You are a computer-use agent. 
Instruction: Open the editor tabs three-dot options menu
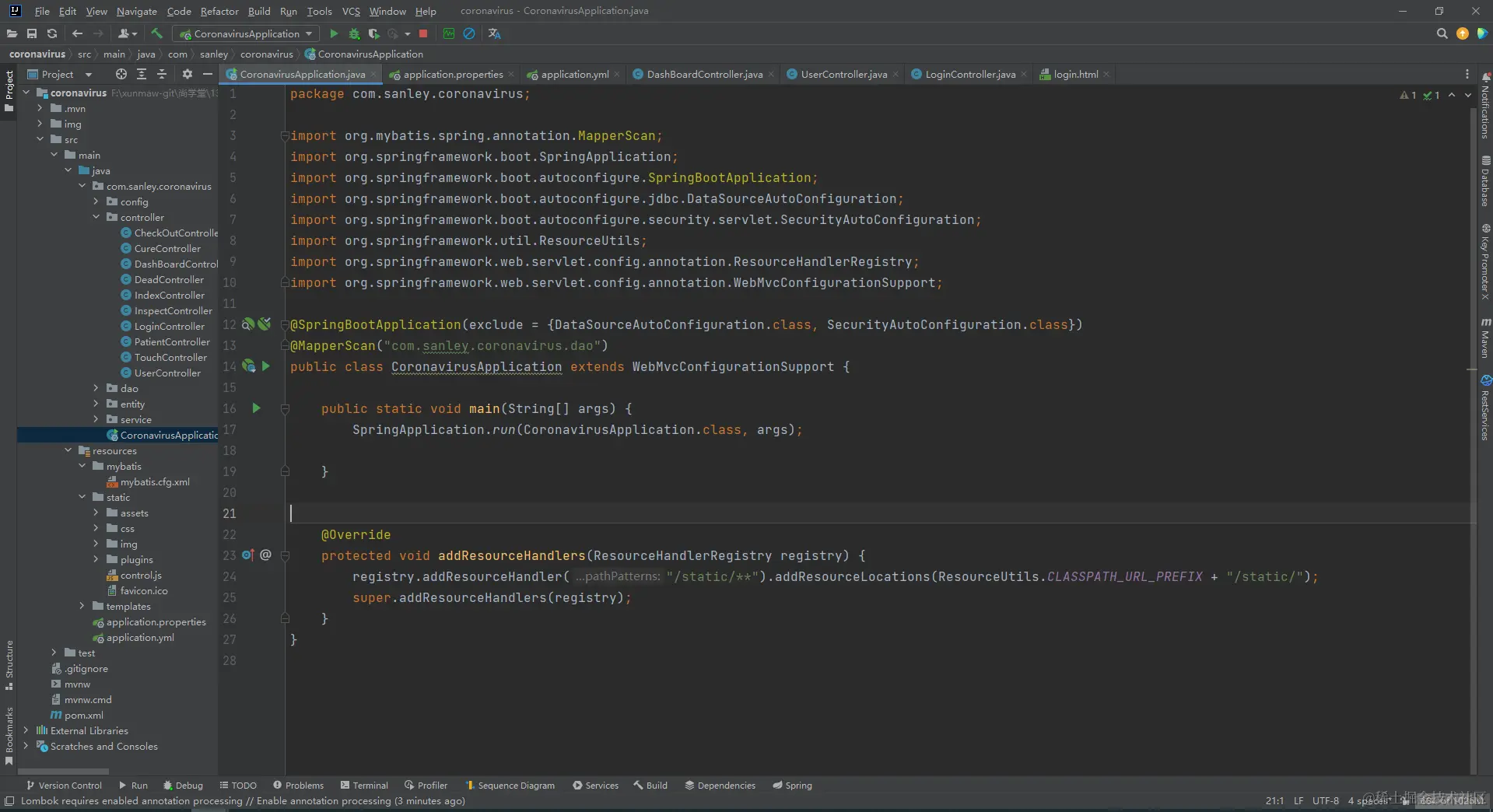[1467, 74]
